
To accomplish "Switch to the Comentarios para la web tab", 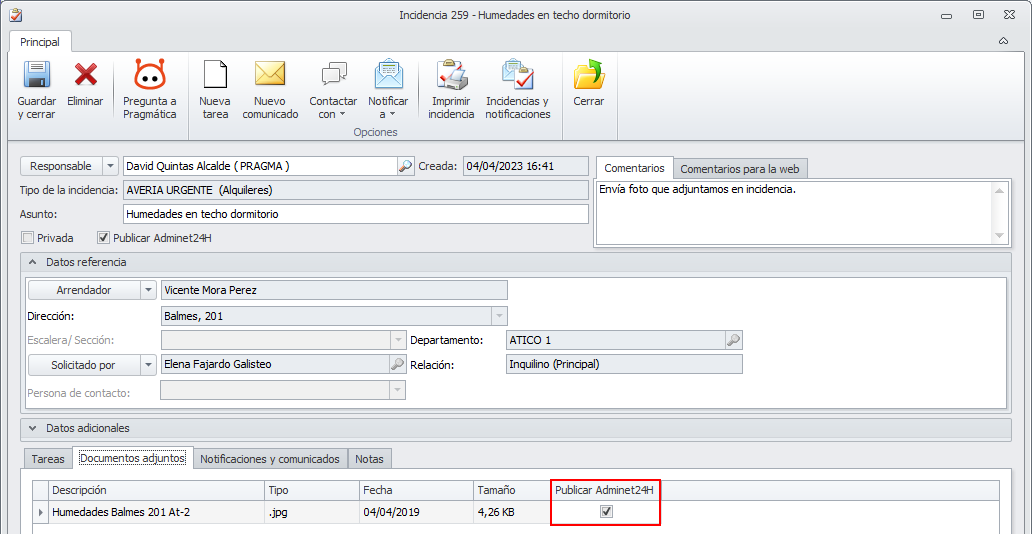I will pyautogui.click(x=740, y=169).
